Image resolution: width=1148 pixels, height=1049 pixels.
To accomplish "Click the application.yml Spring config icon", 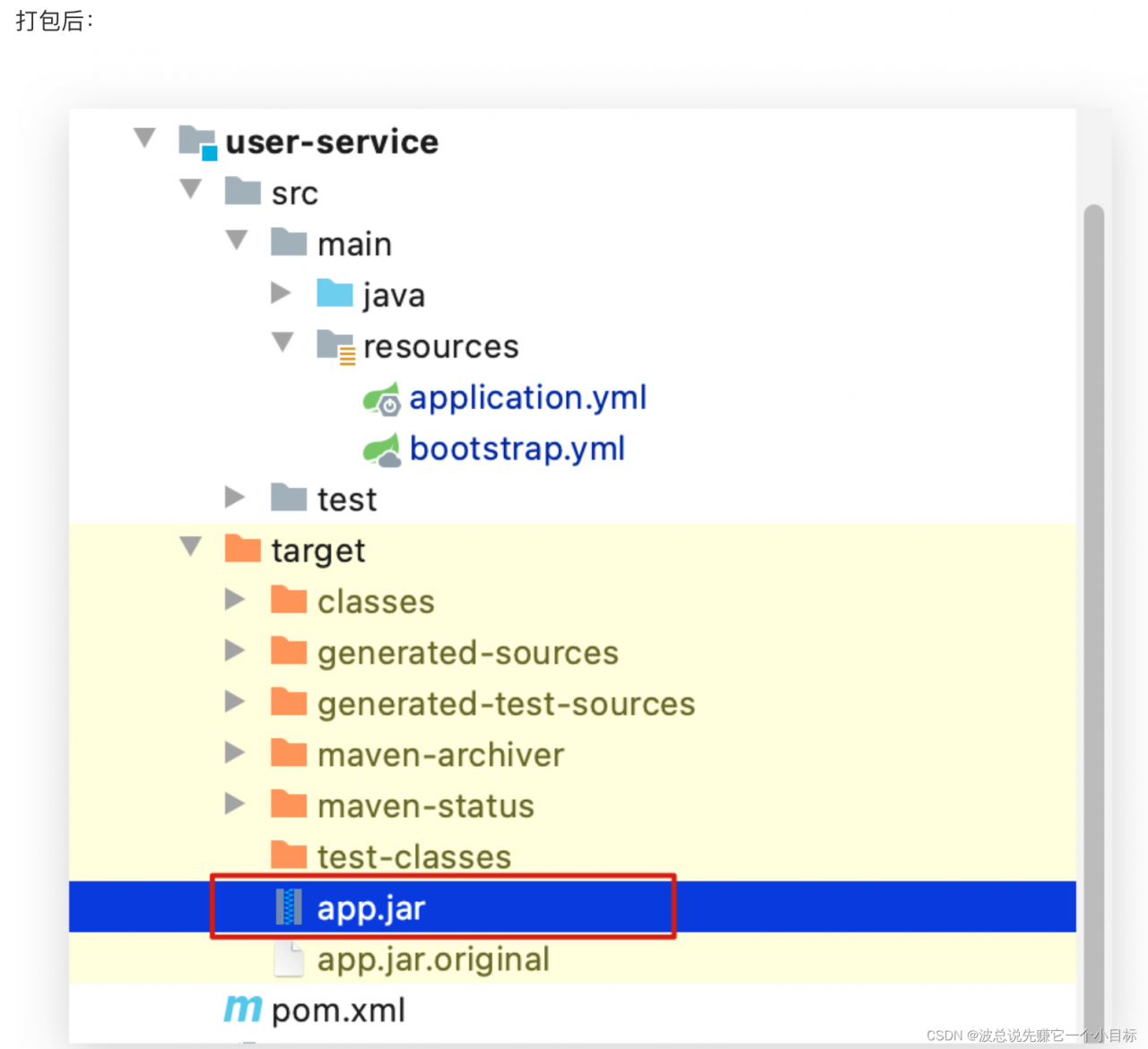I will coord(381,398).
